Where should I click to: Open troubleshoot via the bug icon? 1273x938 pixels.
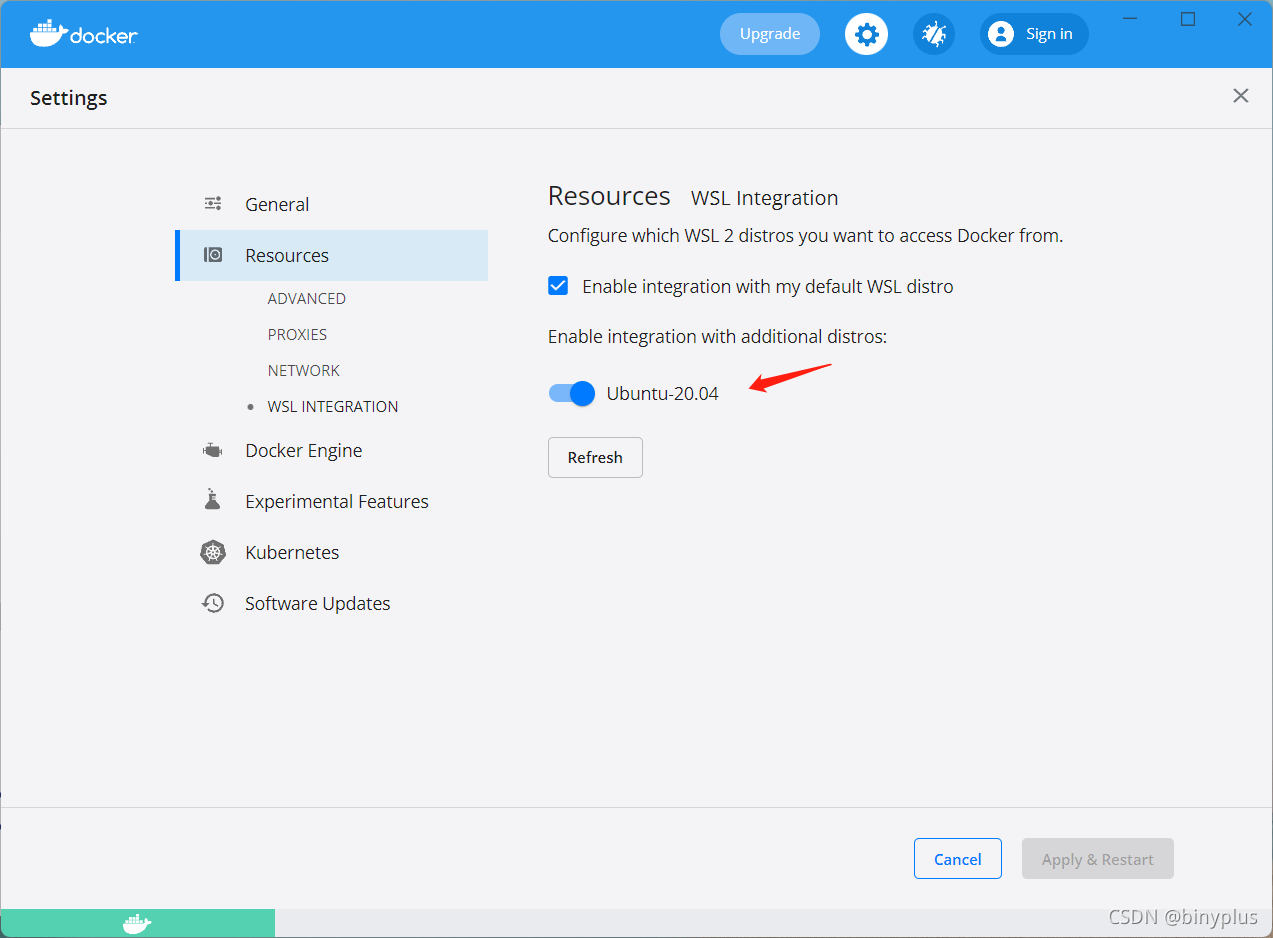pyautogui.click(x=933, y=34)
